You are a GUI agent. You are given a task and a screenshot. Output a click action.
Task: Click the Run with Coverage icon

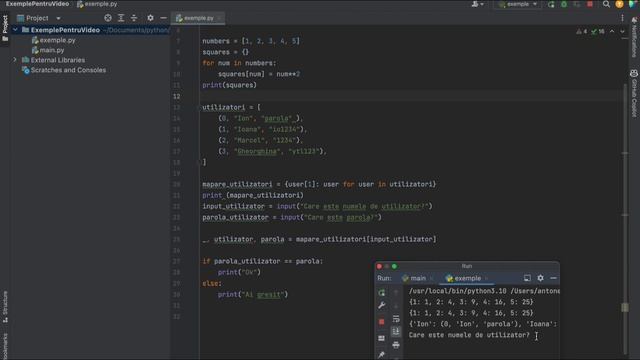coord(577,4)
